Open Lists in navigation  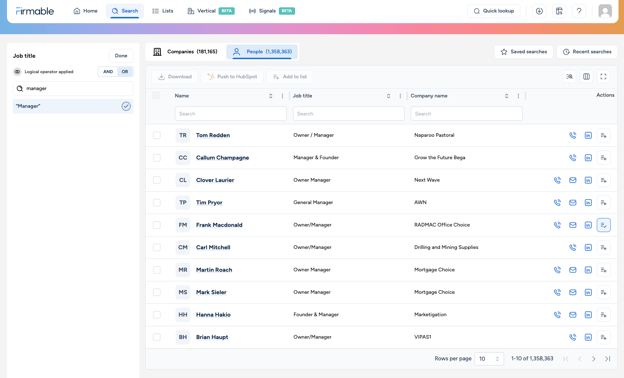click(x=163, y=11)
